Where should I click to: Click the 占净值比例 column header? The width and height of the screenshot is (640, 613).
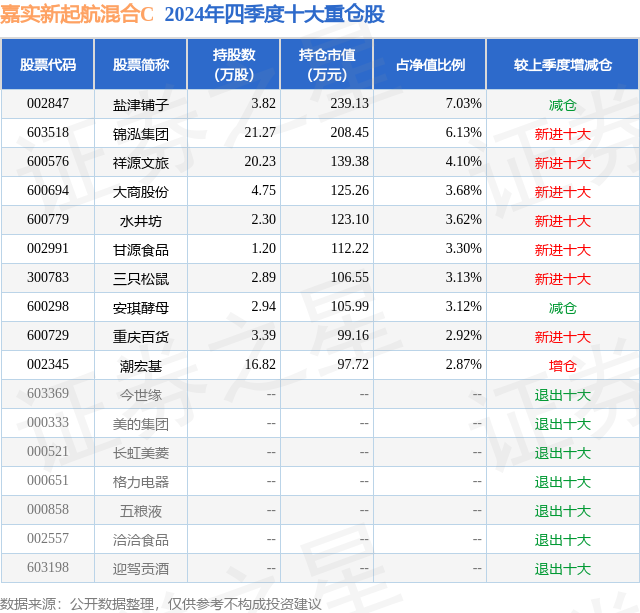point(430,64)
